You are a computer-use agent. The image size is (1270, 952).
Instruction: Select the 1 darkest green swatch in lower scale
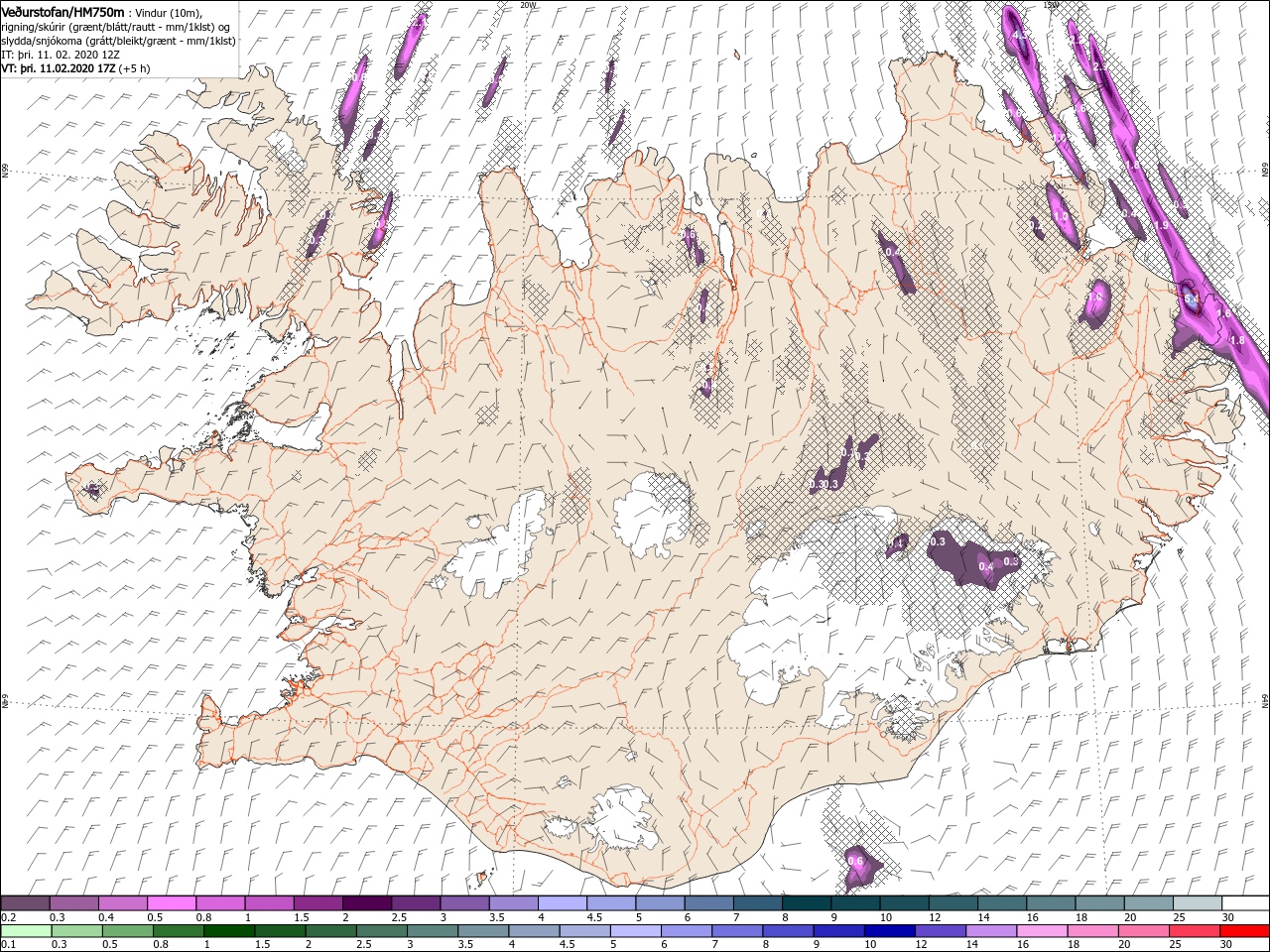229,931
